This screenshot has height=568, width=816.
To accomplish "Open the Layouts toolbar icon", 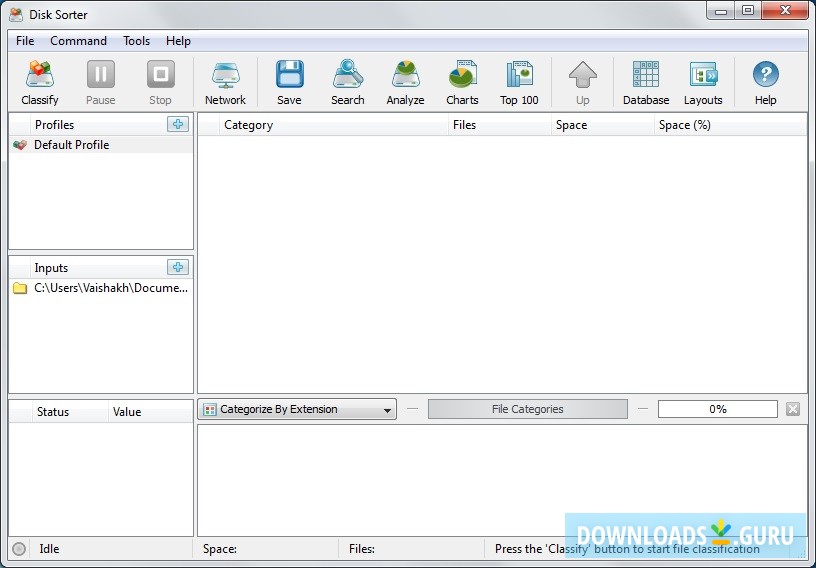I will pyautogui.click(x=703, y=74).
